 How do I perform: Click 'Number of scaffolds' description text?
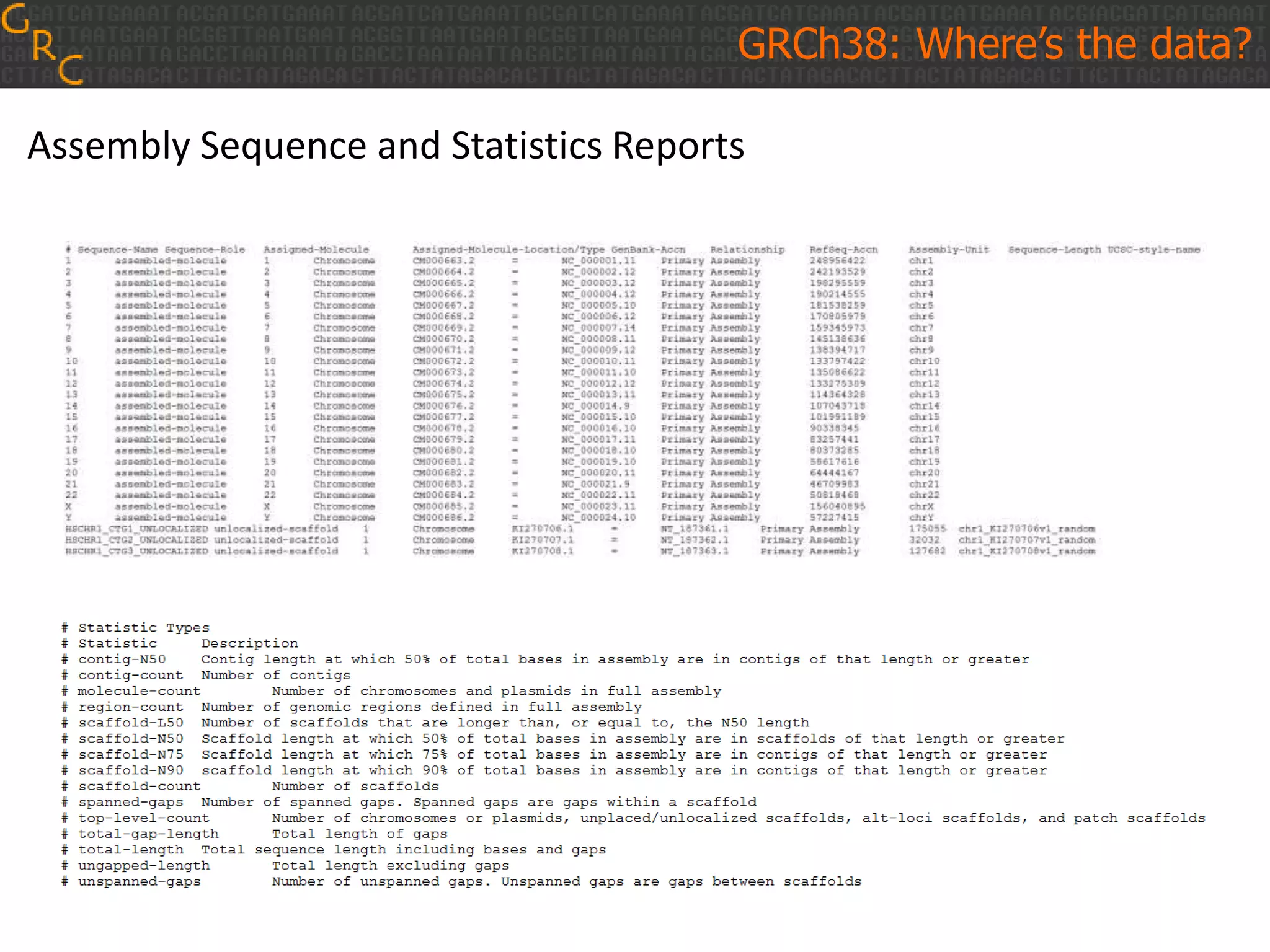[355, 787]
